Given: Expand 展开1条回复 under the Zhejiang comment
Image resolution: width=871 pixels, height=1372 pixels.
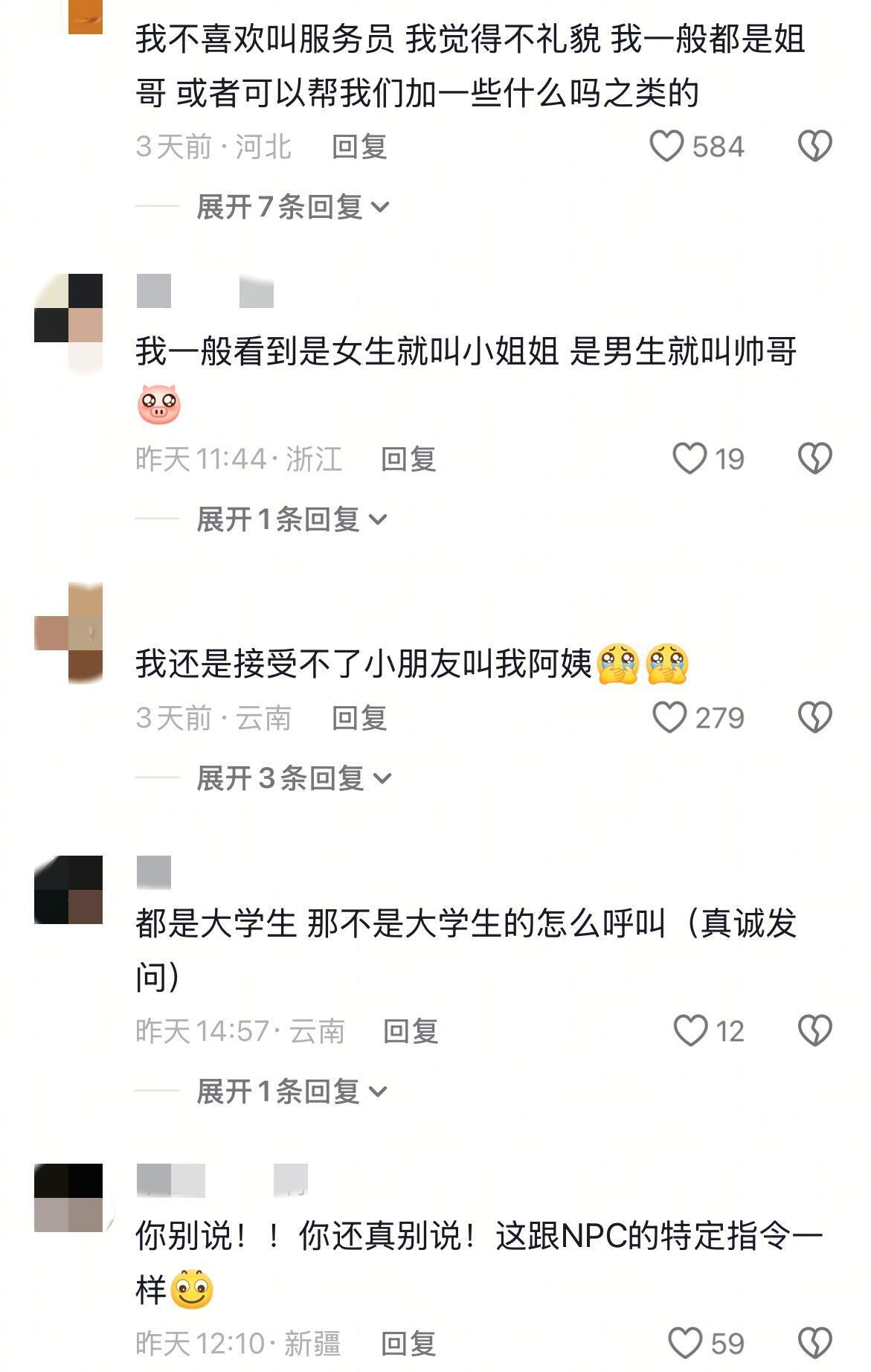Looking at the screenshot, I should (292, 519).
